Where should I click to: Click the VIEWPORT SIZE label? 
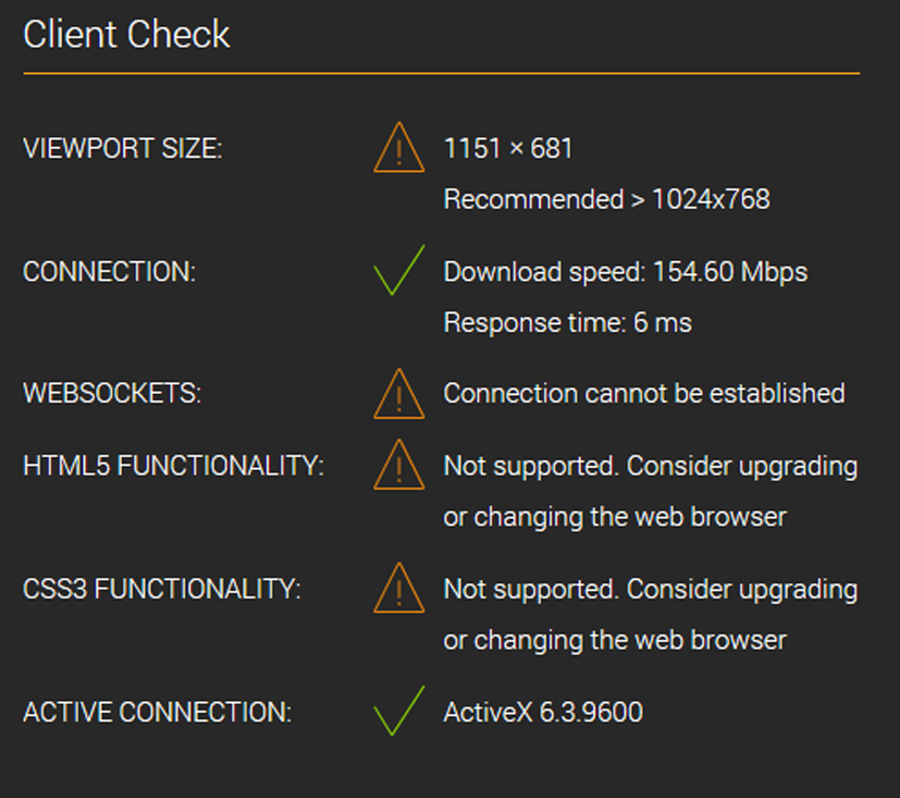point(122,148)
